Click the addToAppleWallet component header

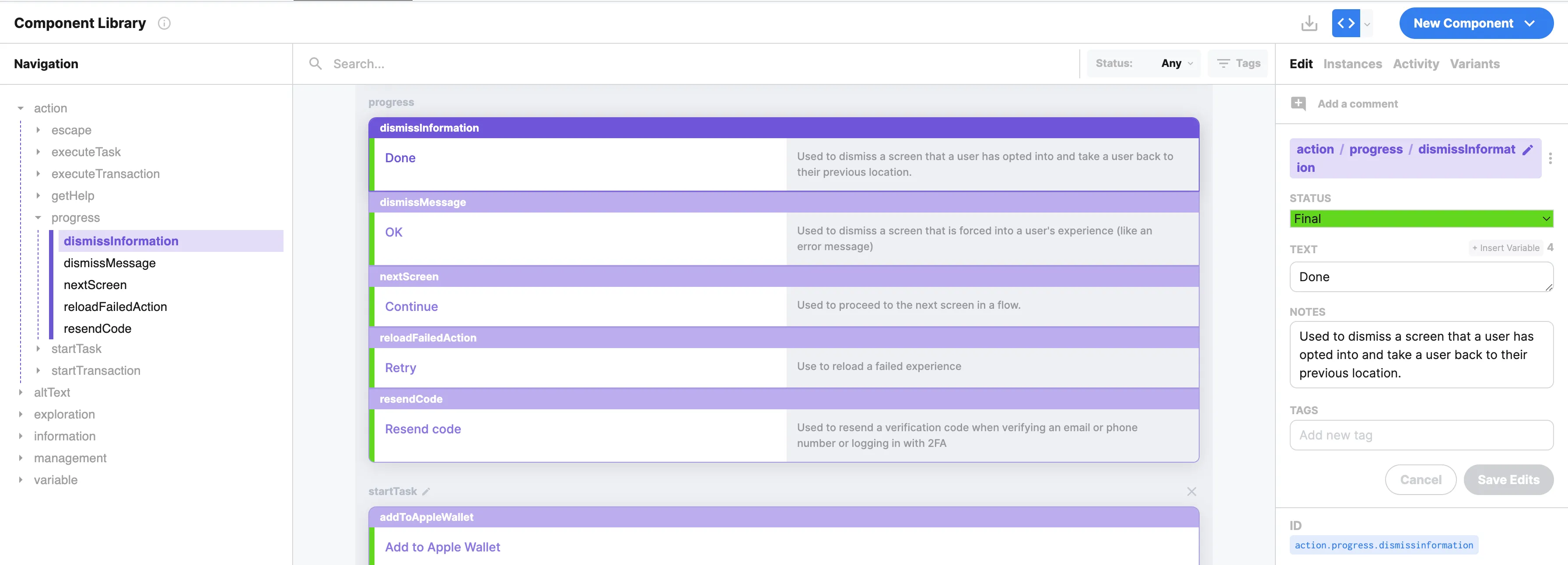pos(784,517)
